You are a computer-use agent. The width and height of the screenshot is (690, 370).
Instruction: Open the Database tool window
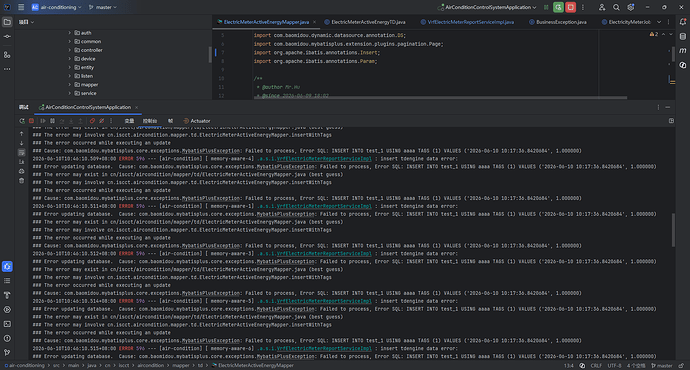683,37
